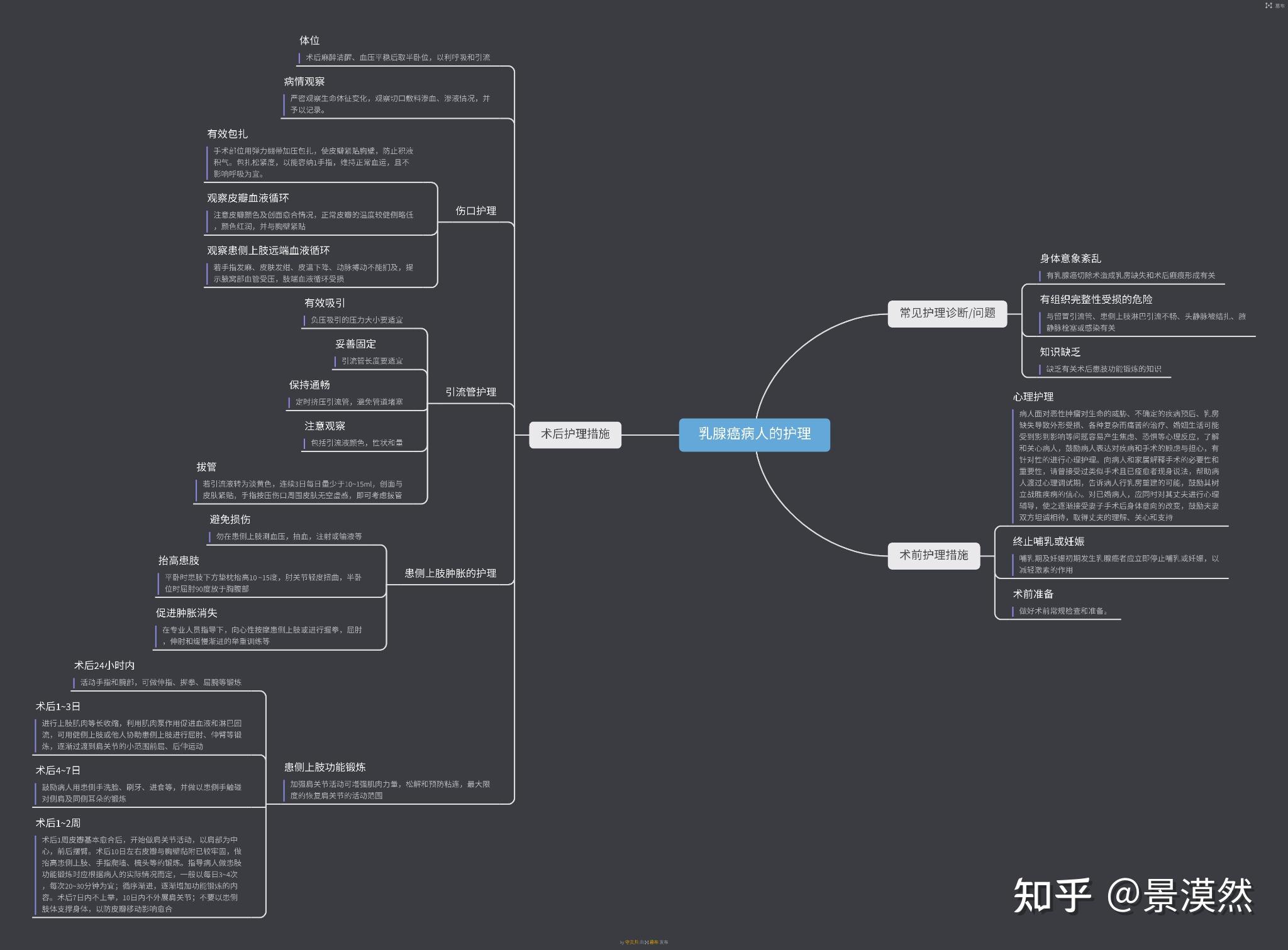Image resolution: width=1288 pixels, height=950 pixels.
Task: Select the 注意观察 node
Action: [325, 426]
